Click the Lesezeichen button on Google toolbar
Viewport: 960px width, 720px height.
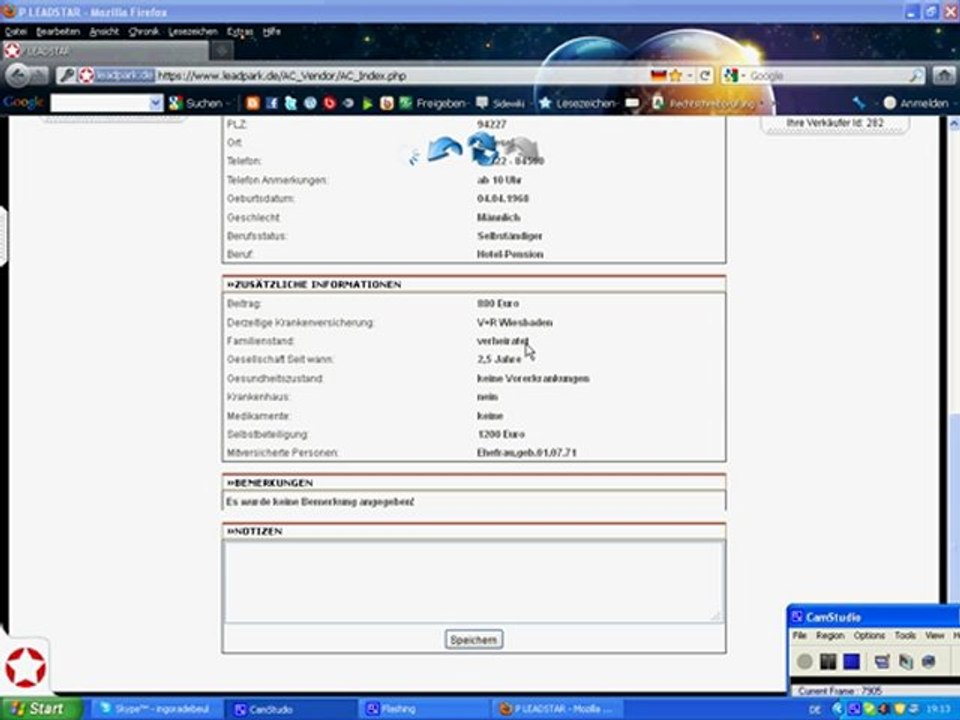click(578, 103)
